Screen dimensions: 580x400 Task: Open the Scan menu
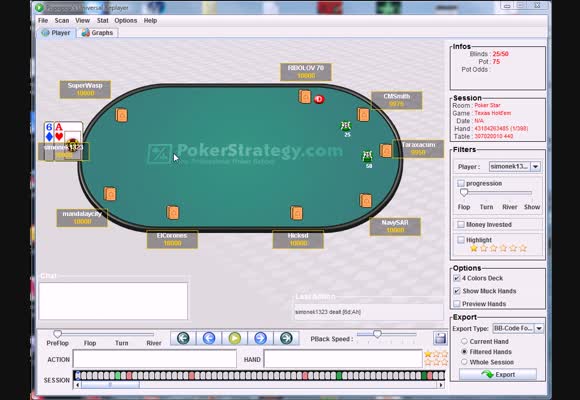point(62,20)
